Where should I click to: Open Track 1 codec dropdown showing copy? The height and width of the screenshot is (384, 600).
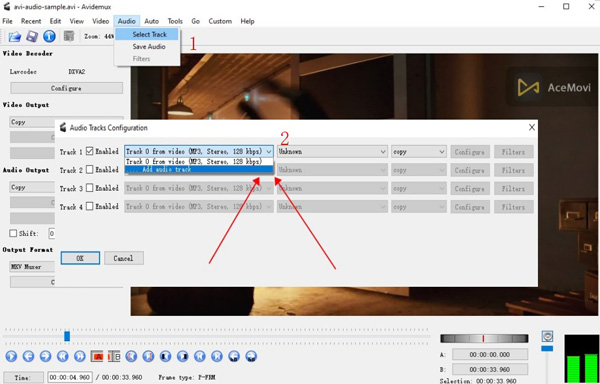click(x=419, y=151)
